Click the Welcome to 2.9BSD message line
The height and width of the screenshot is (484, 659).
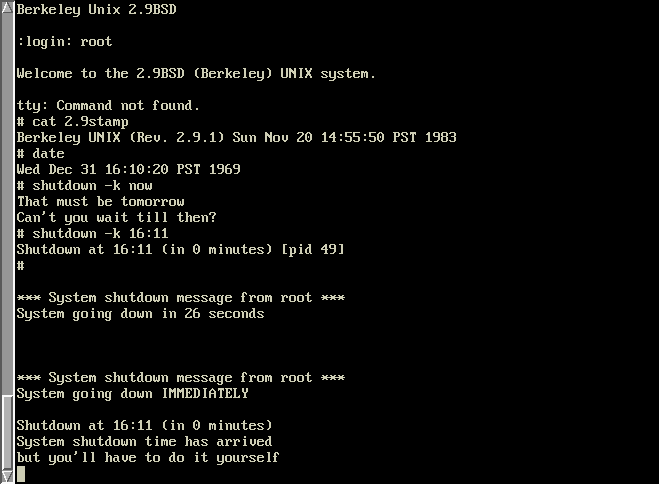click(x=196, y=74)
